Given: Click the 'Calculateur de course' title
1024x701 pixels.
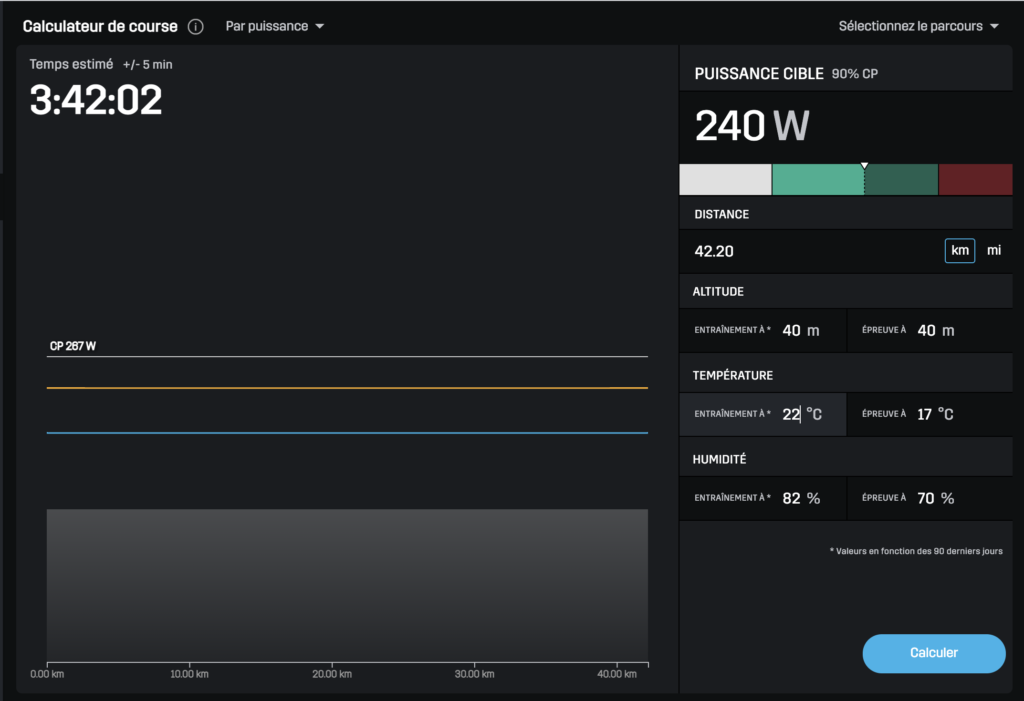Looking at the screenshot, I should 100,26.
